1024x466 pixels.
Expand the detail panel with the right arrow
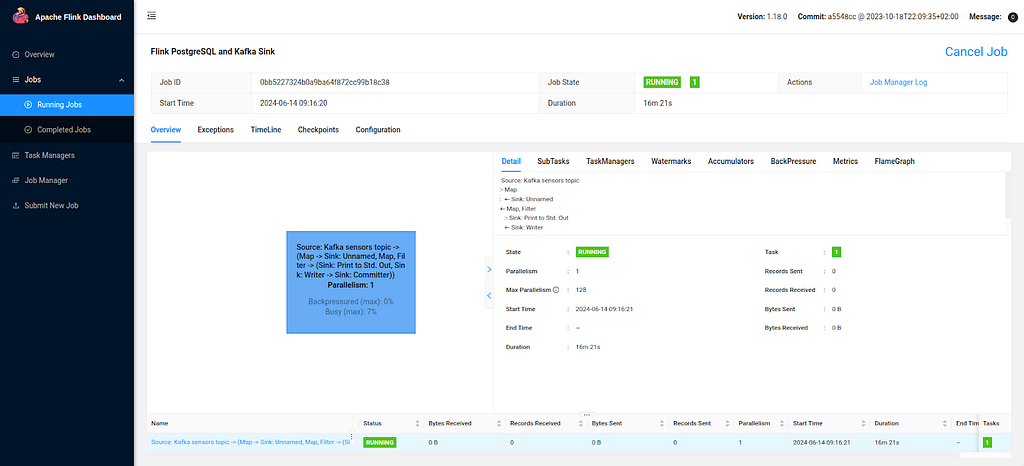click(489, 269)
